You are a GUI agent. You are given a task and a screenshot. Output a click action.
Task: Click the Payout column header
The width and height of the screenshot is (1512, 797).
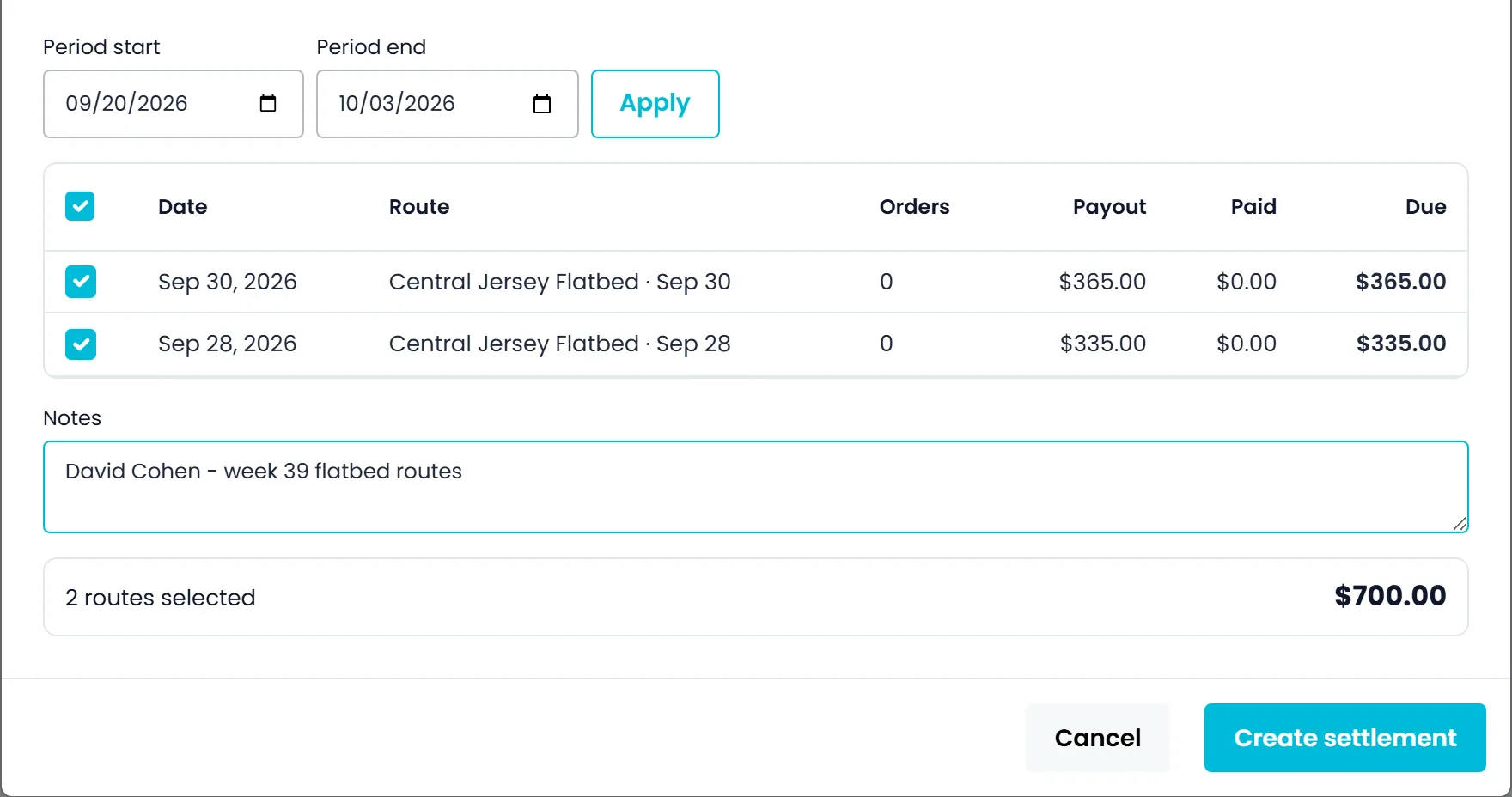1109,207
